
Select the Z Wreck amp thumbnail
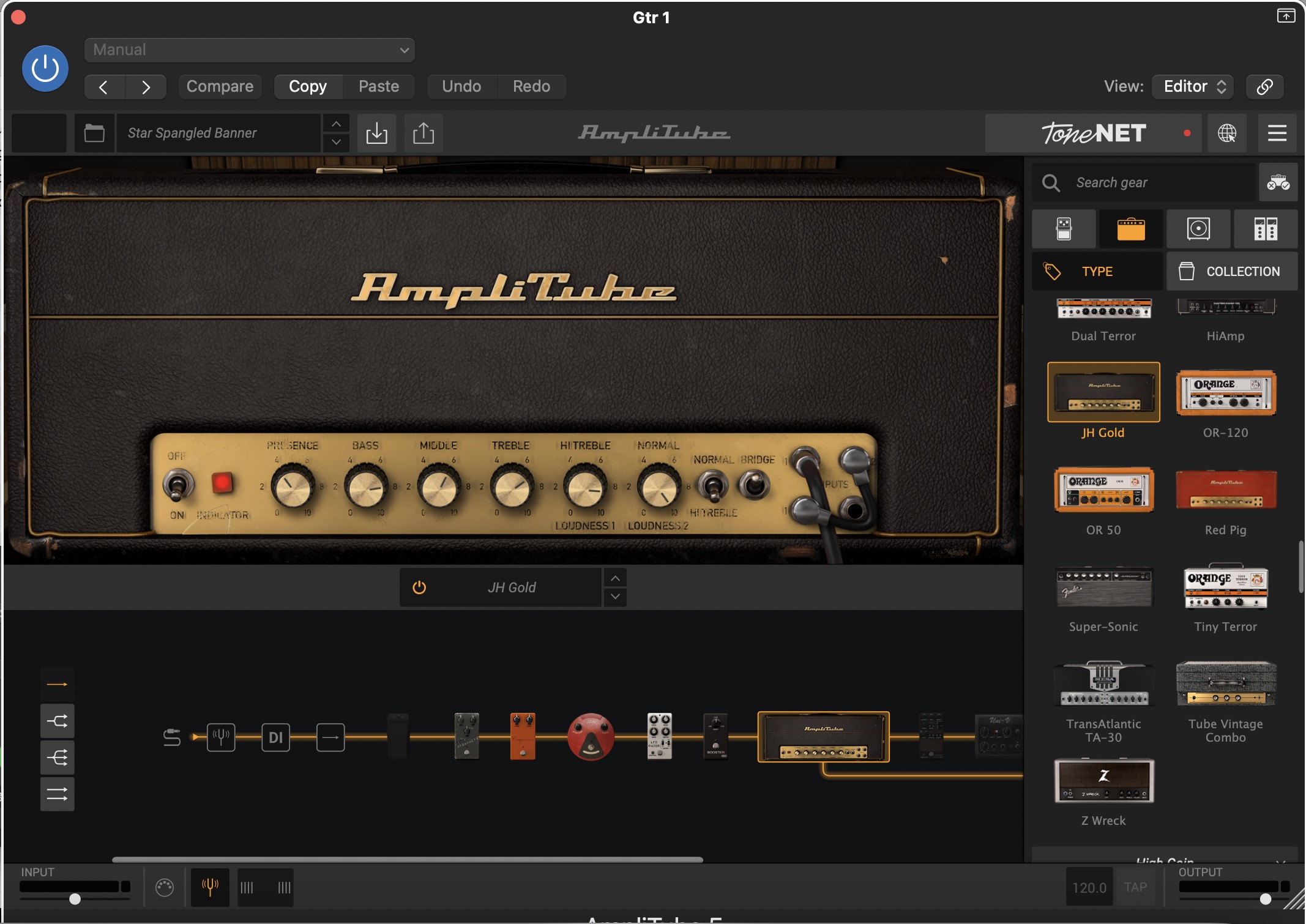coord(1104,781)
